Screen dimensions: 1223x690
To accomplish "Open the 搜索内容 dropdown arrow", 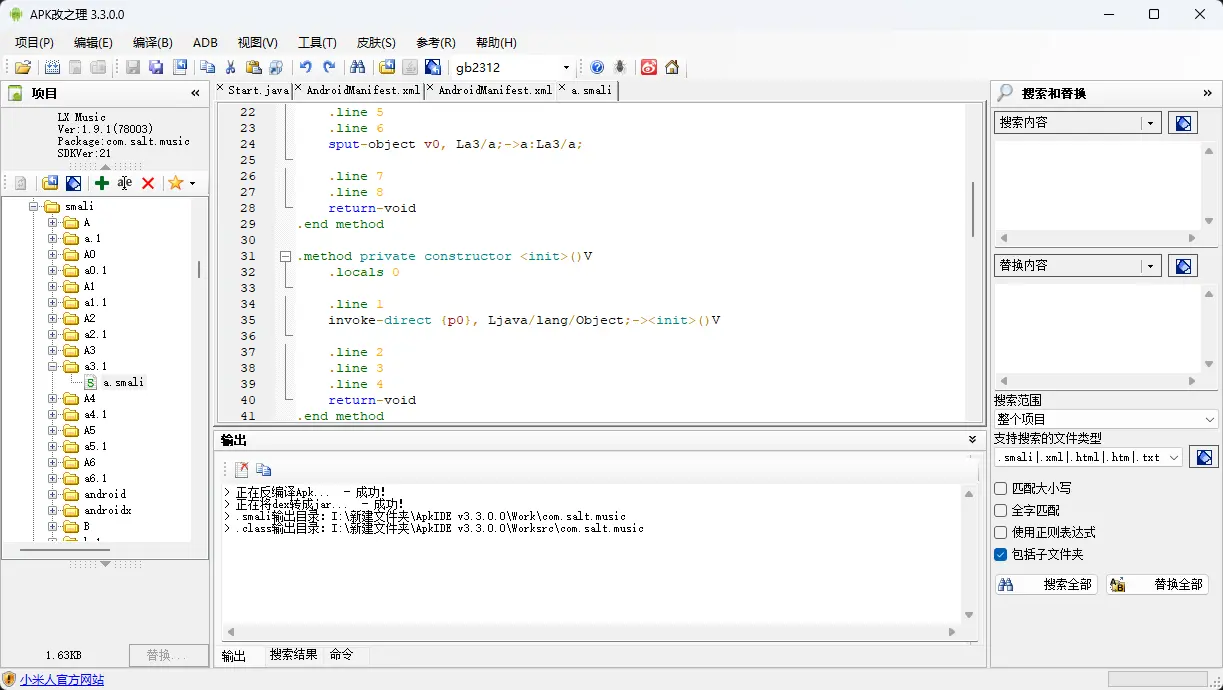I will (1151, 123).
